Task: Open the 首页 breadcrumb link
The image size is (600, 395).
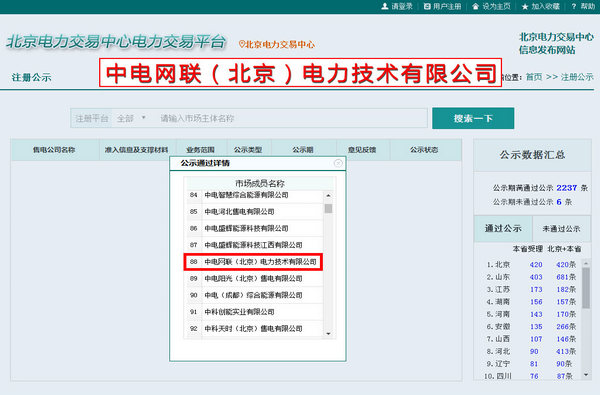Action: click(x=534, y=77)
